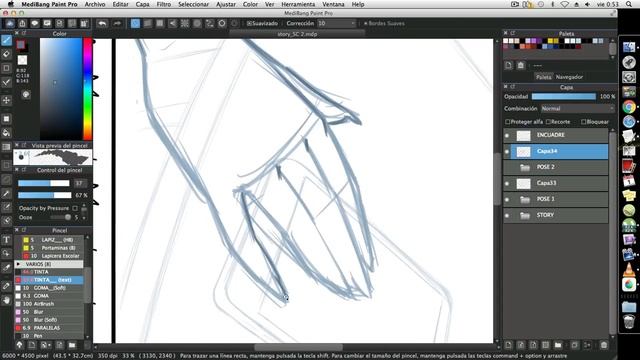
Task: Select the STORY folder layer
Action: click(x=560, y=215)
